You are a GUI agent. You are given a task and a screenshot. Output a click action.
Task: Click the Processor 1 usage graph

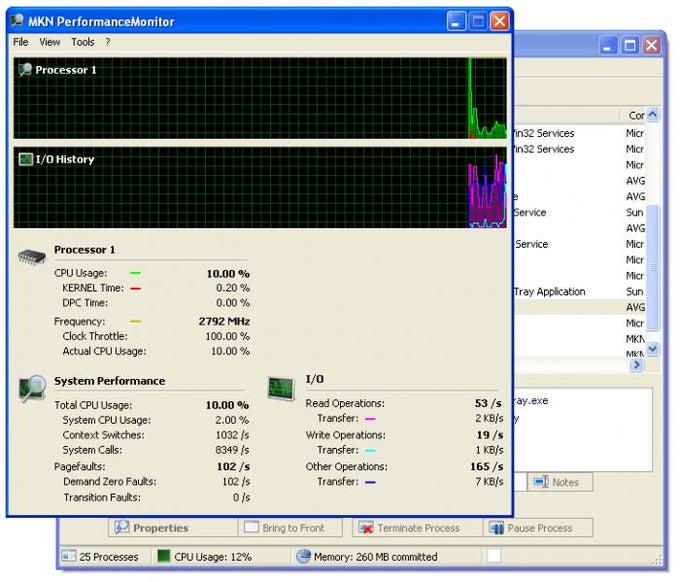click(x=260, y=98)
